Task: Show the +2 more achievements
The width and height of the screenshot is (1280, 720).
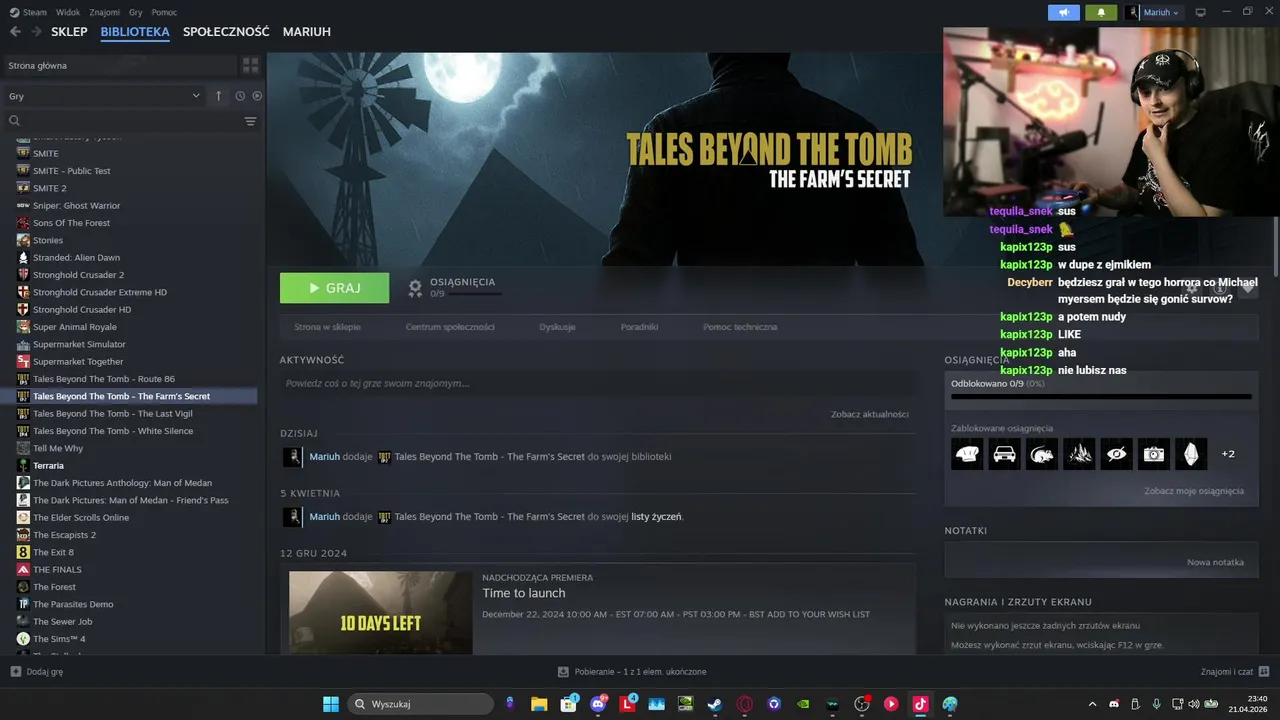Action: click(x=1228, y=454)
